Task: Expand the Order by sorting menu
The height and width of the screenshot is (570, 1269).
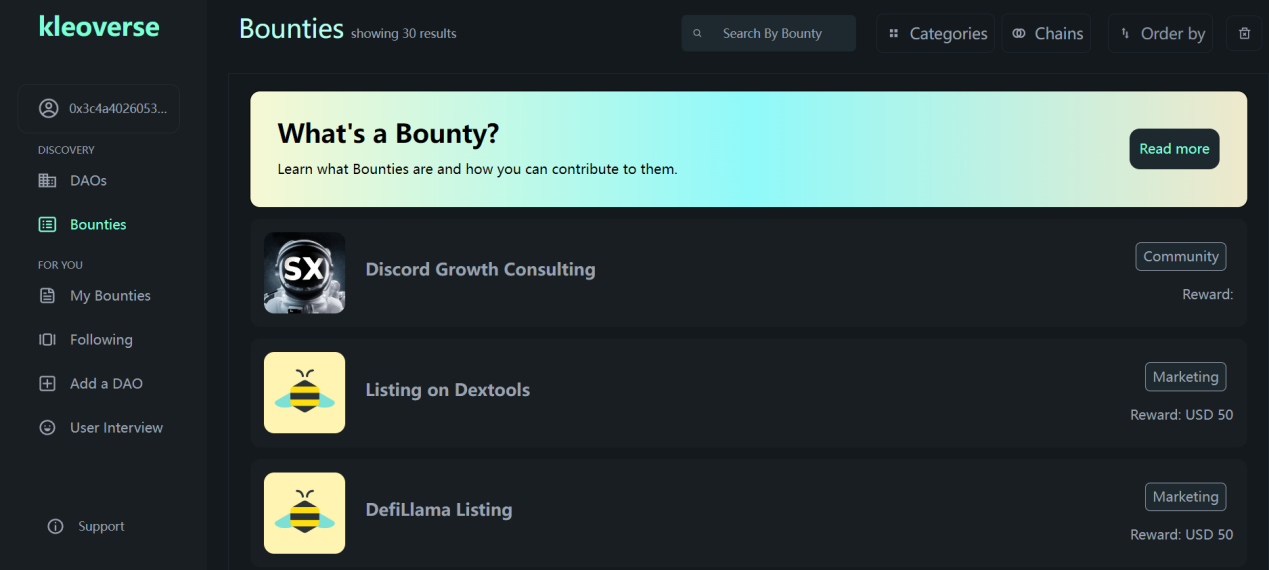Action: [1160, 33]
